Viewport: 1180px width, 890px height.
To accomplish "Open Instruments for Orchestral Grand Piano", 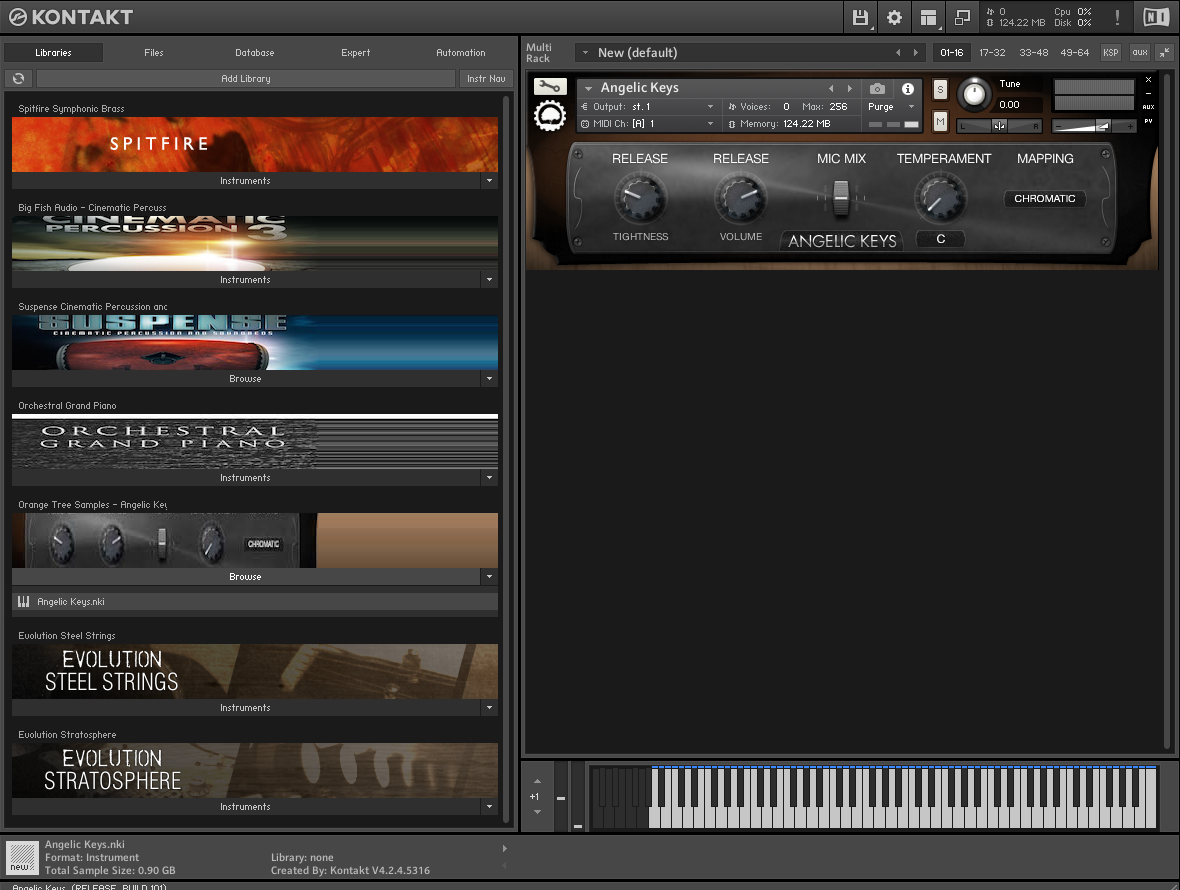I will coord(245,478).
